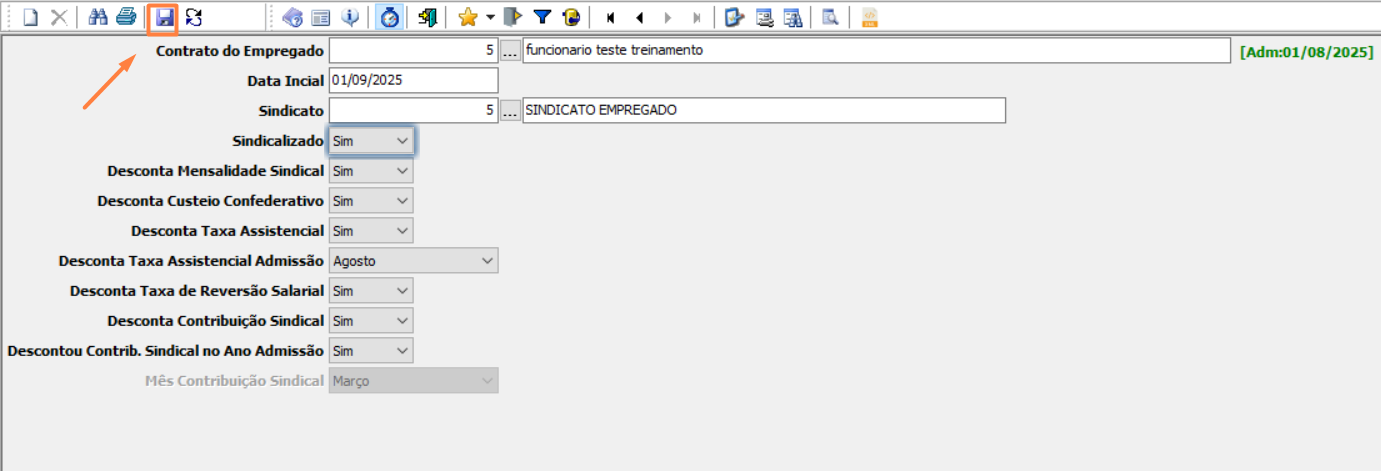Click the yellow star favorites icon
The height and width of the screenshot is (471, 1381).
467,17
